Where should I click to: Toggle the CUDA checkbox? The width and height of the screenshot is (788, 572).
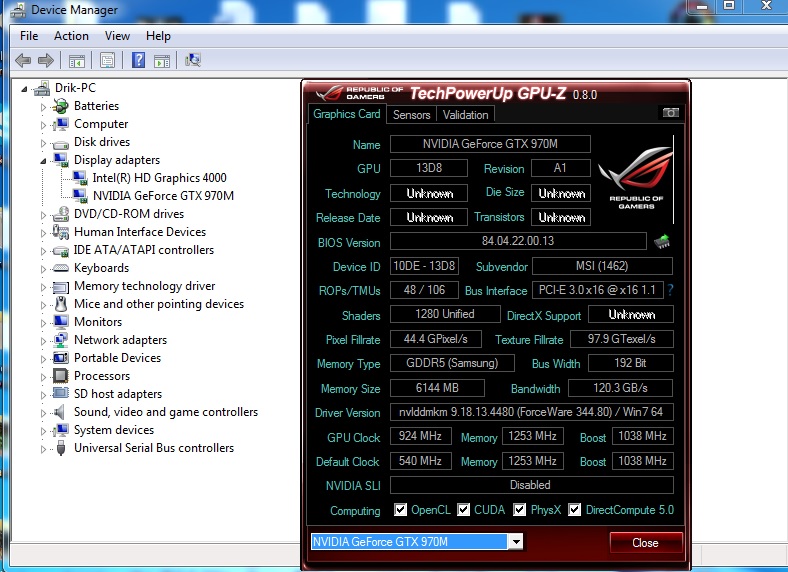(x=463, y=510)
